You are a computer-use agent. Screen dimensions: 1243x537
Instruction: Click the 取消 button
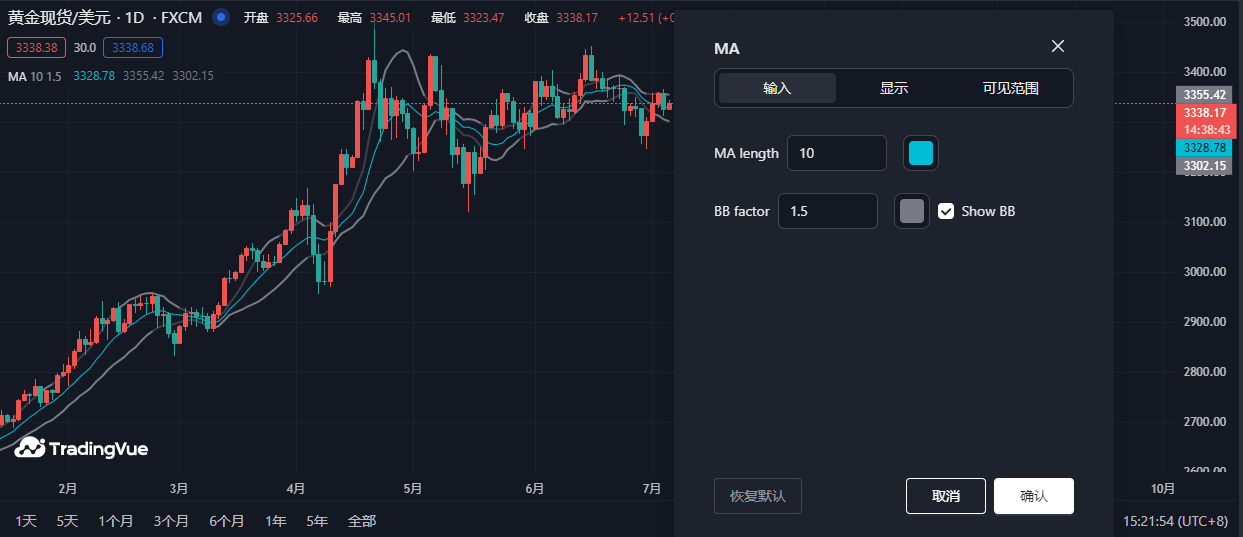pos(945,496)
